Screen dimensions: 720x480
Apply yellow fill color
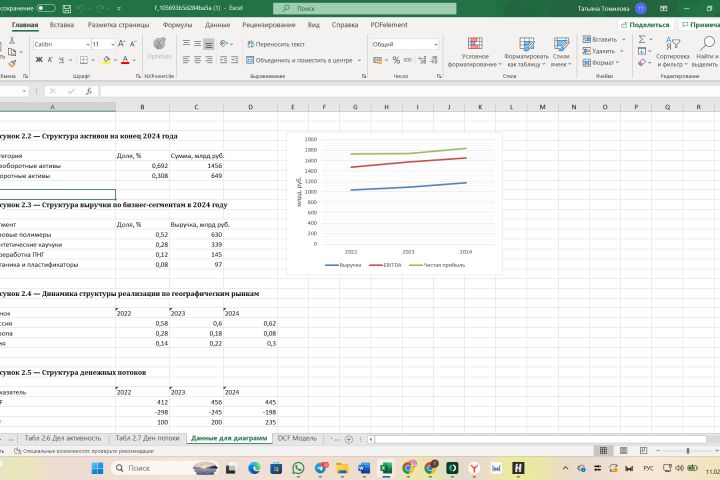(106, 60)
